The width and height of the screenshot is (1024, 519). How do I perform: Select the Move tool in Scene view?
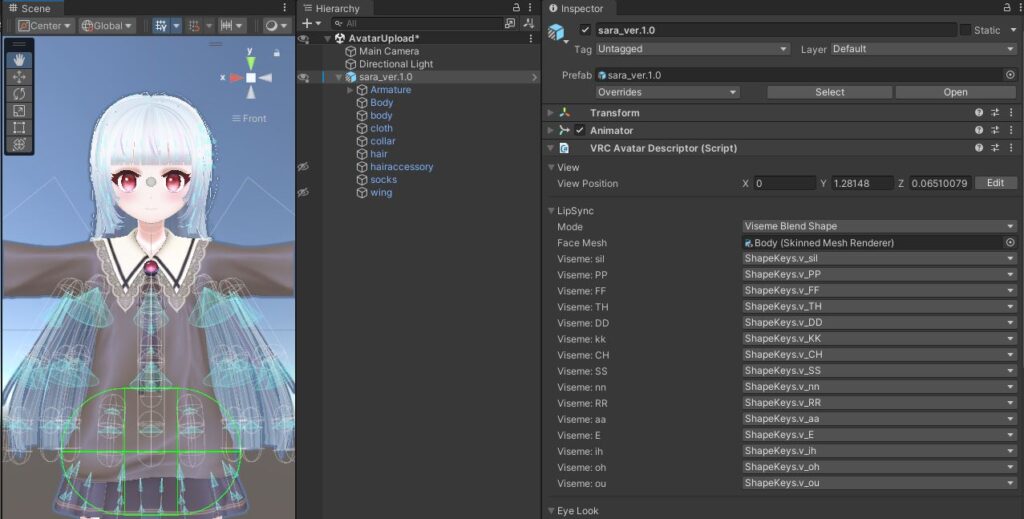coord(18,77)
